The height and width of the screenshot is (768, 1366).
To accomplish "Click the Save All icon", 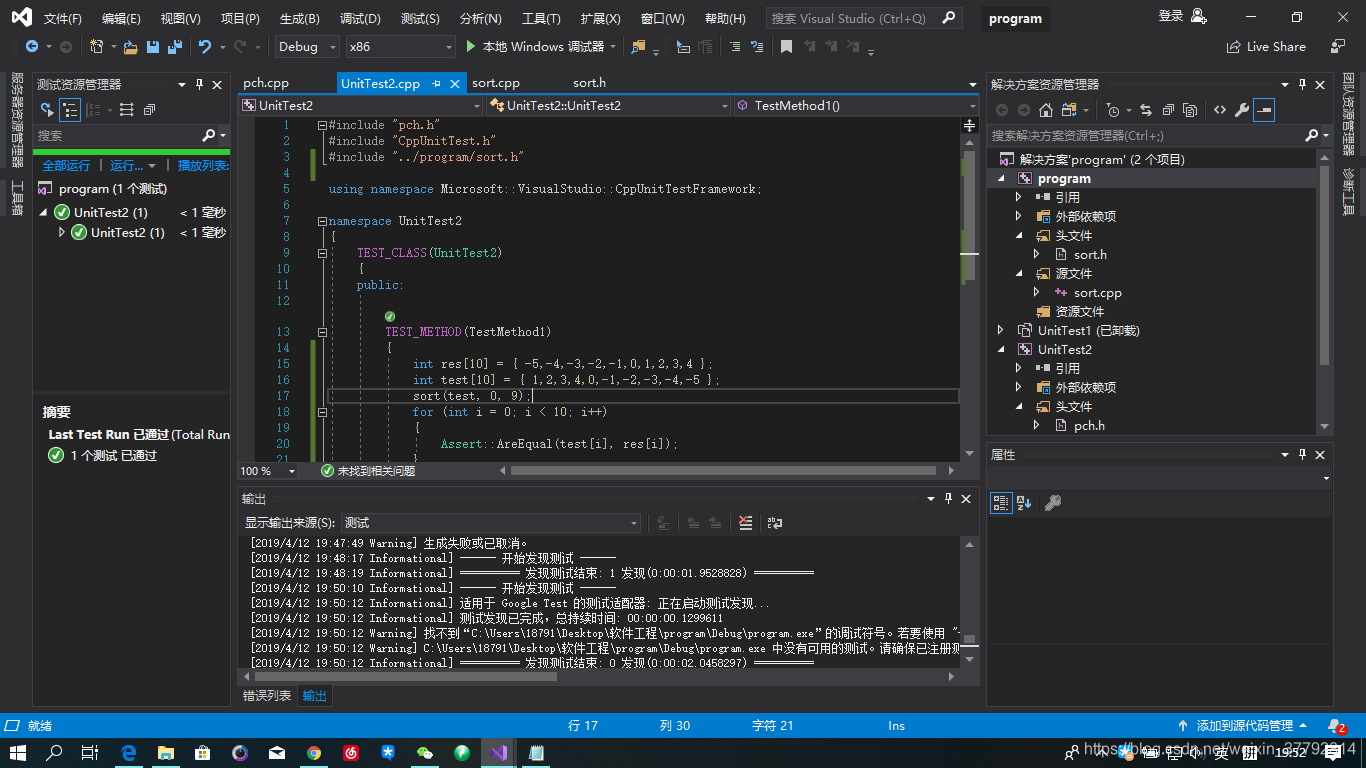I will [x=175, y=47].
